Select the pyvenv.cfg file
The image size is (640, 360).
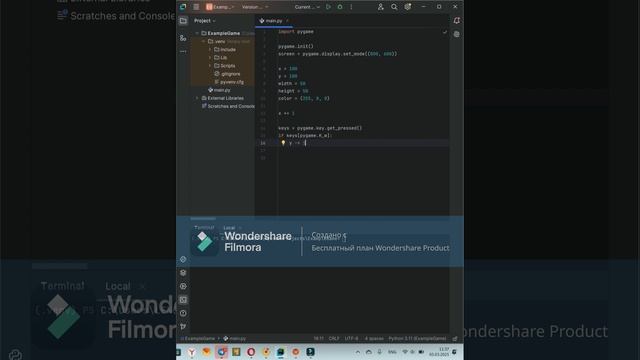point(229,82)
